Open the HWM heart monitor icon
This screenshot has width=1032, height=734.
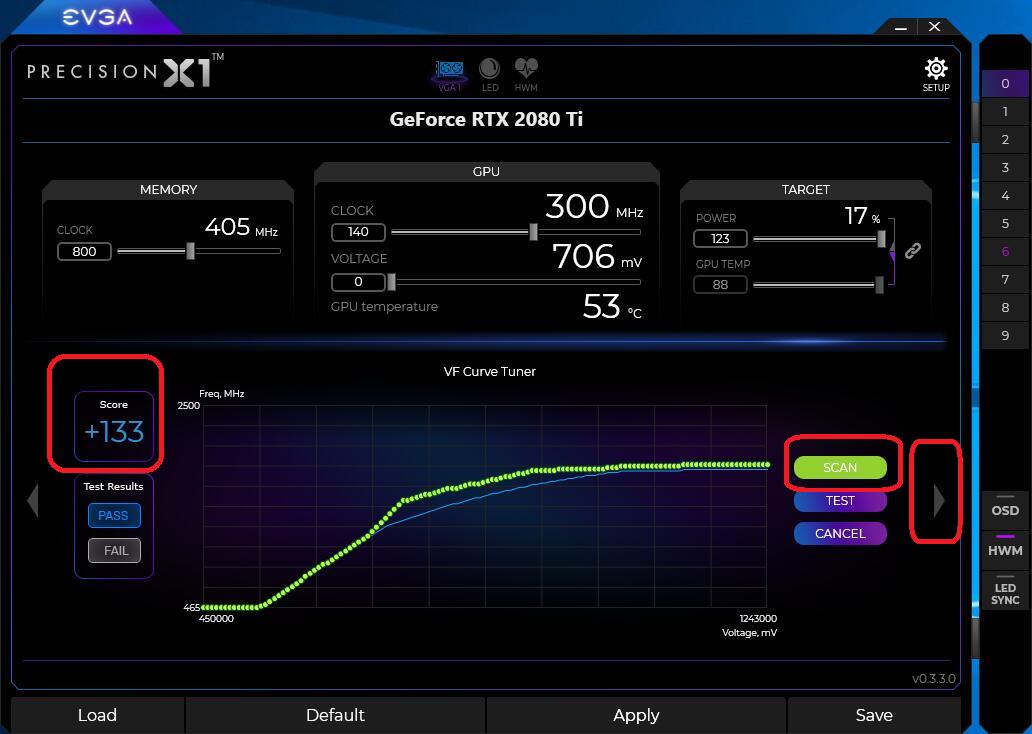click(x=526, y=74)
